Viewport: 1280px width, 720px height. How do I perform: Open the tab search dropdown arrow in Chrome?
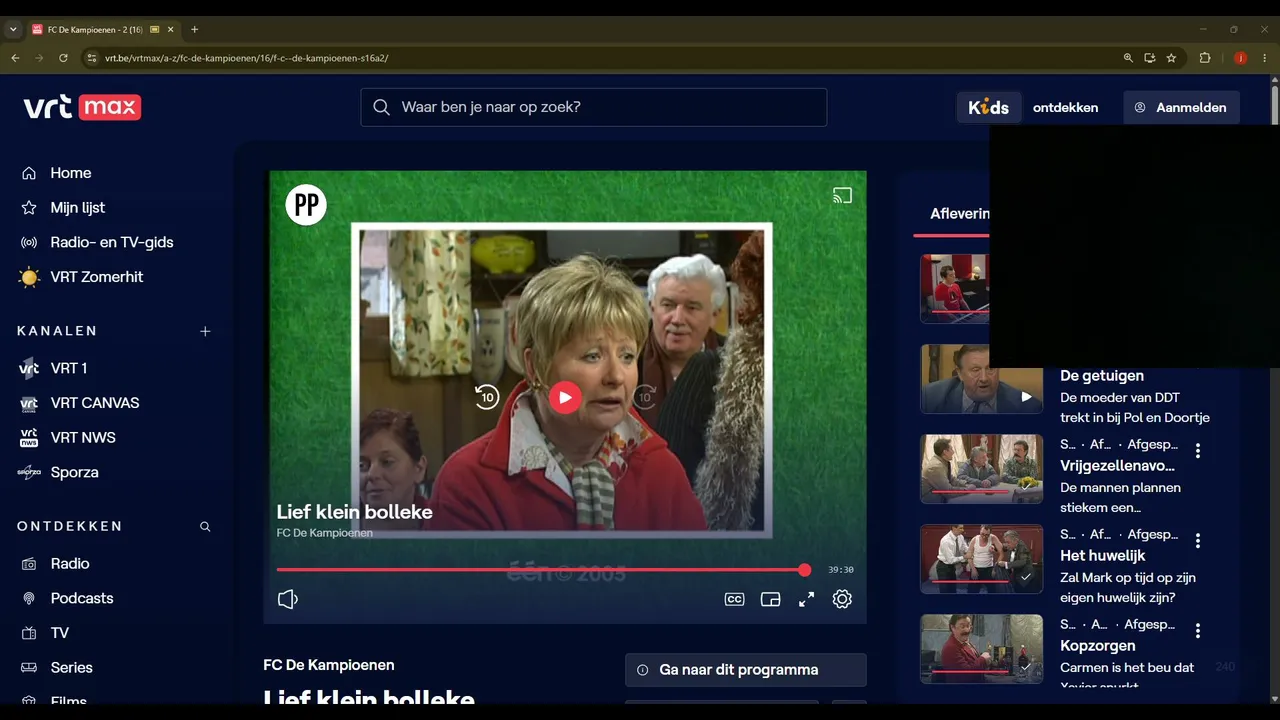13,30
